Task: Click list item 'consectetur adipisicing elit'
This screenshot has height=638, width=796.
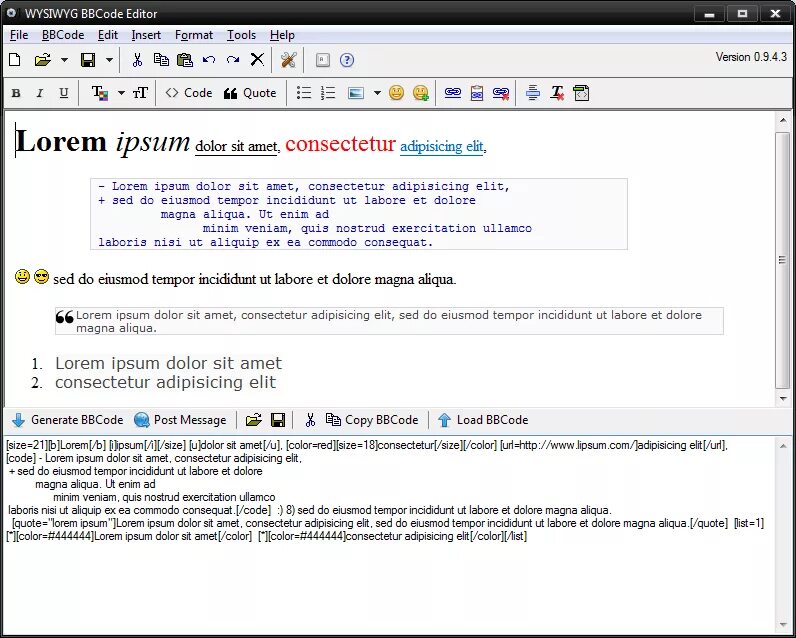Action: [165, 382]
